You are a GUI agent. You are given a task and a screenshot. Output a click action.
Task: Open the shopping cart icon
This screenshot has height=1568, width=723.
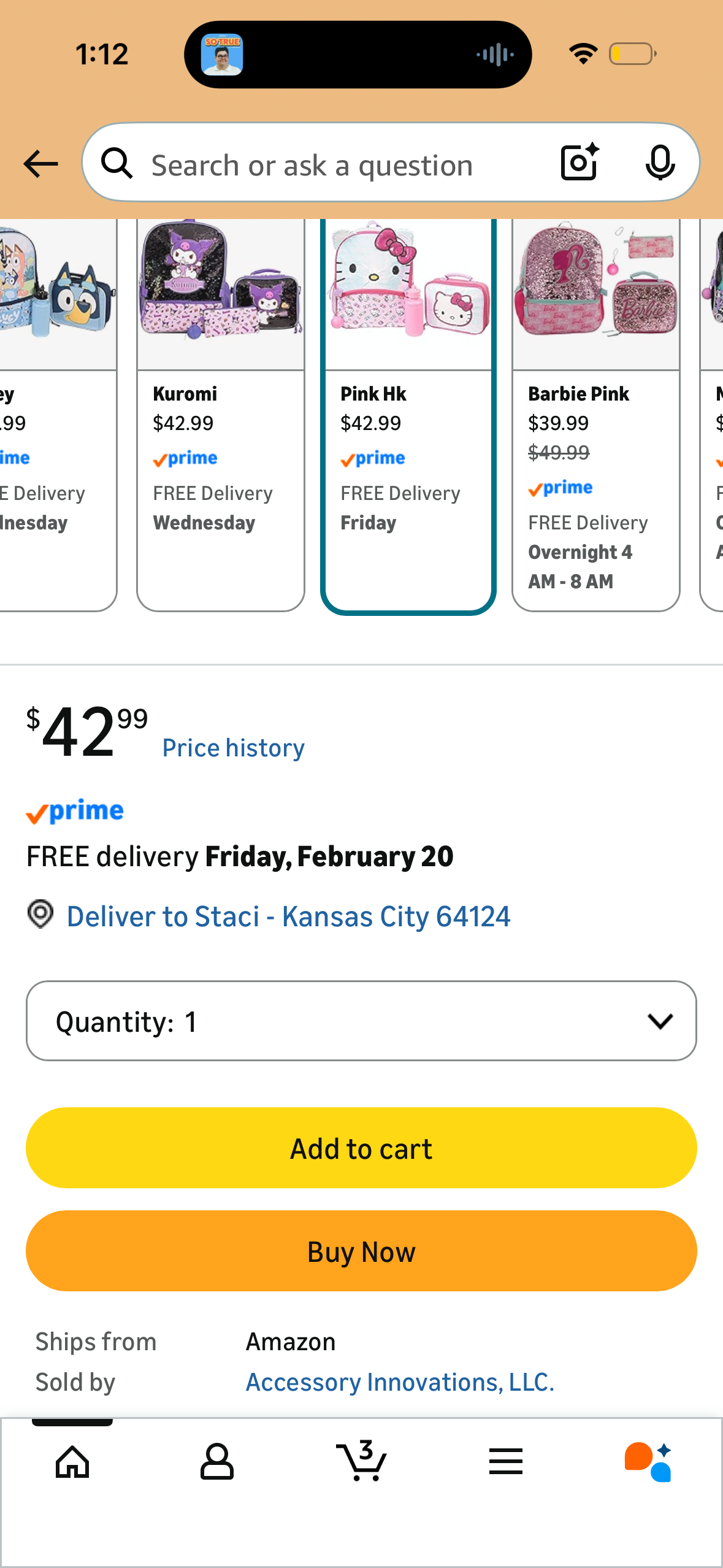coord(362,1461)
